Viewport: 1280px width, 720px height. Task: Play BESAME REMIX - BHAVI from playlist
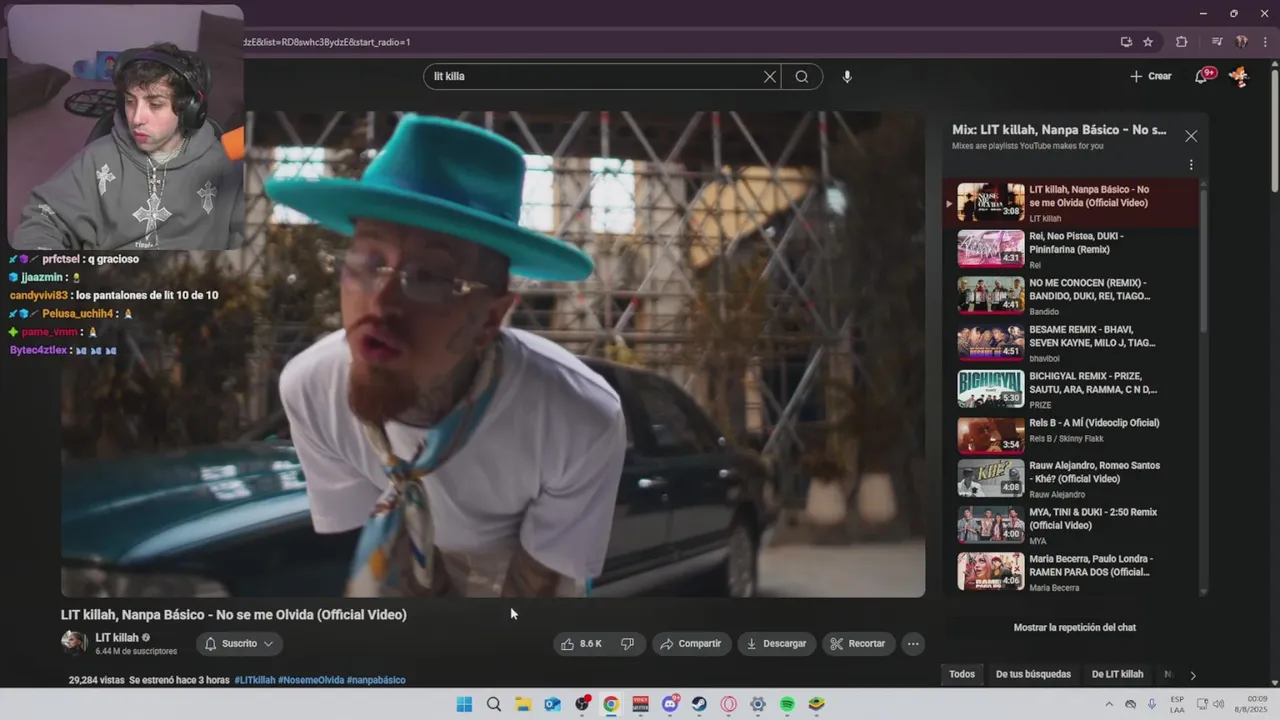pos(1070,342)
